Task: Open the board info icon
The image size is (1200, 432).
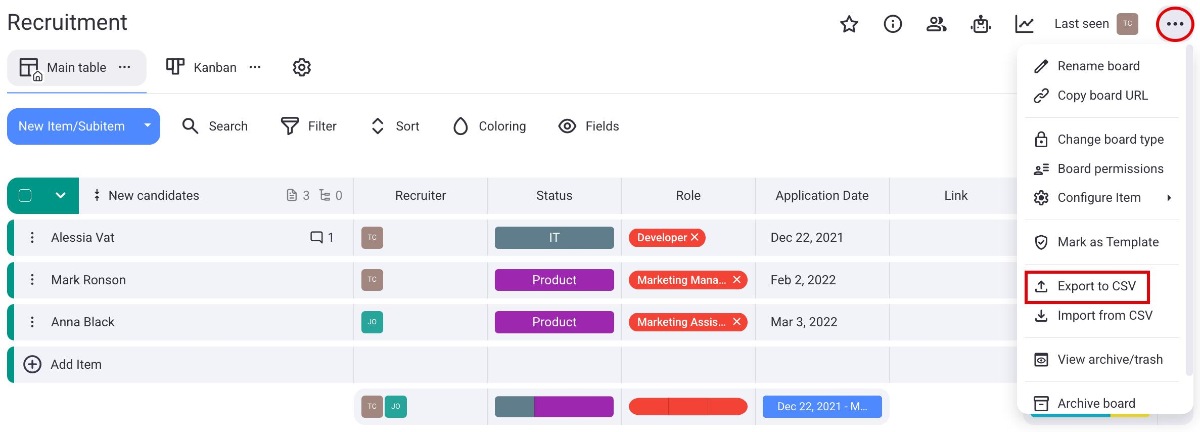Action: (893, 24)
